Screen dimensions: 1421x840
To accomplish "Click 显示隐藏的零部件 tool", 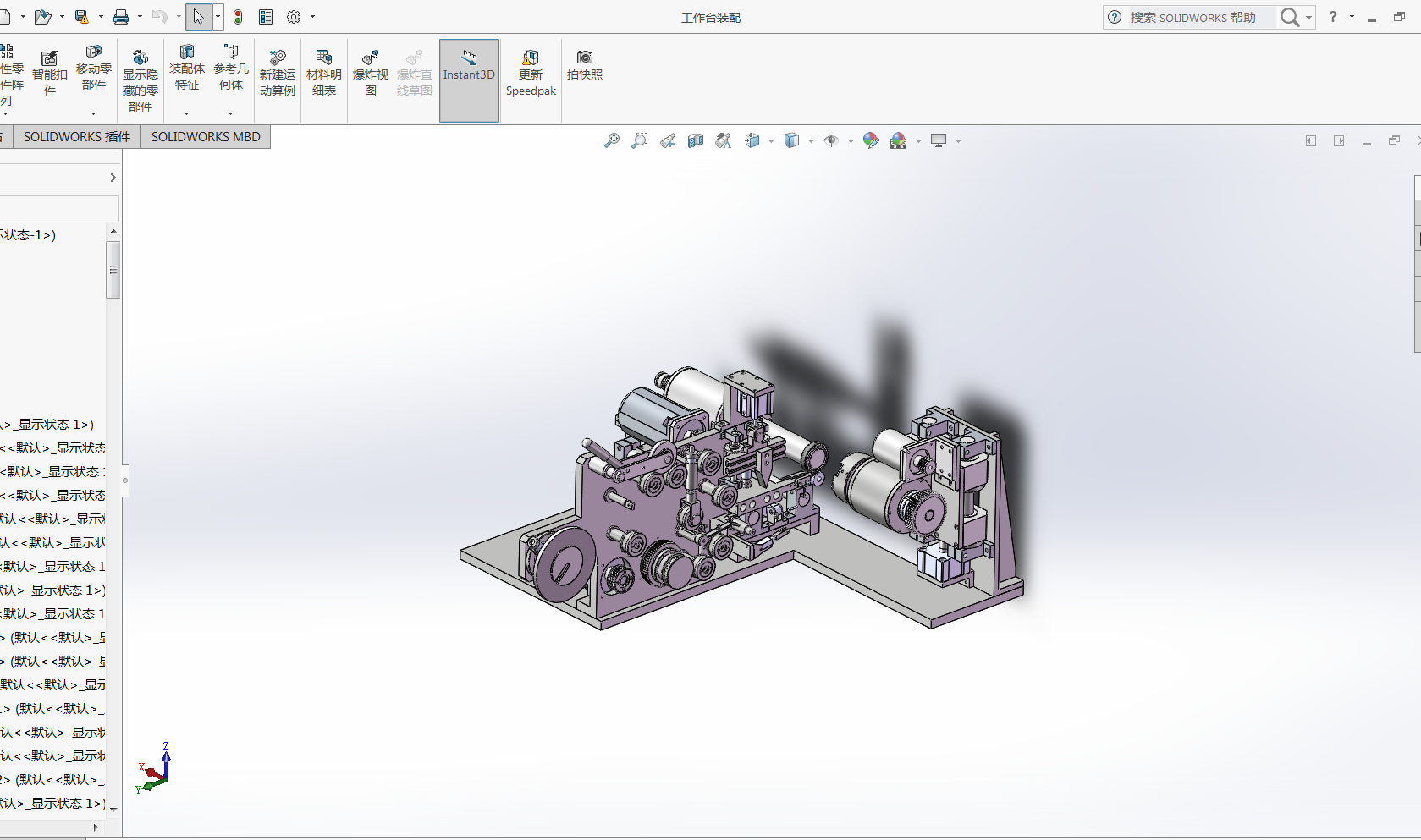I will click(x=140, y=80).
